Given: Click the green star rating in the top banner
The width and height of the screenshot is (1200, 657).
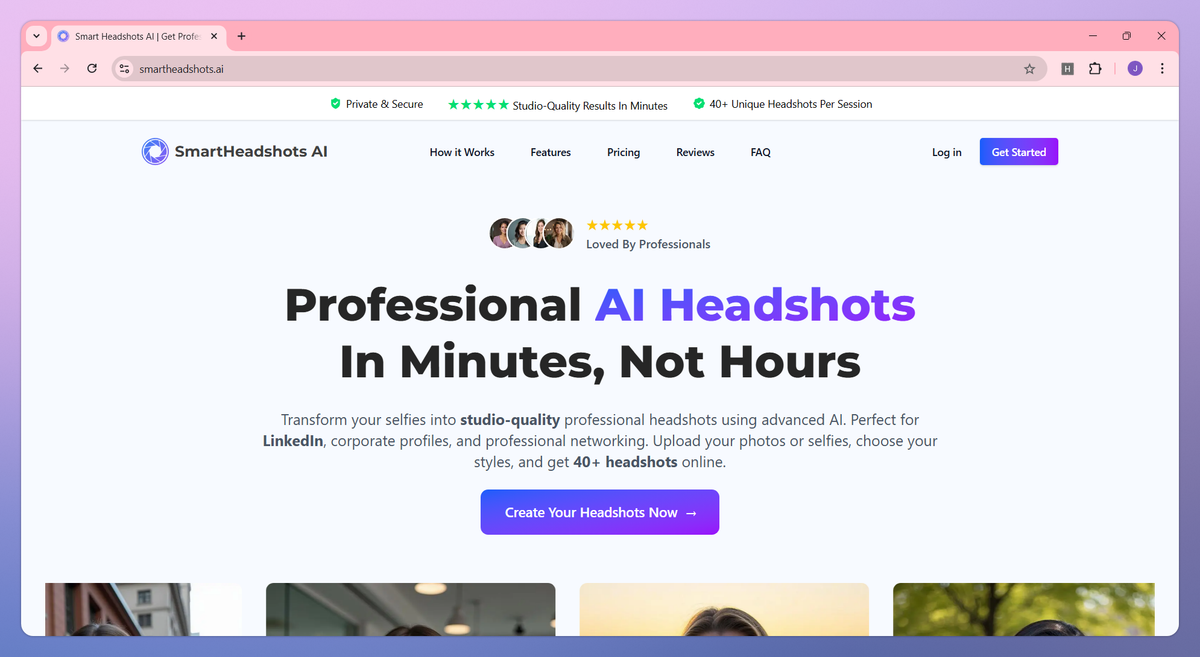Looking at the screenshot, I should (478, 104).
